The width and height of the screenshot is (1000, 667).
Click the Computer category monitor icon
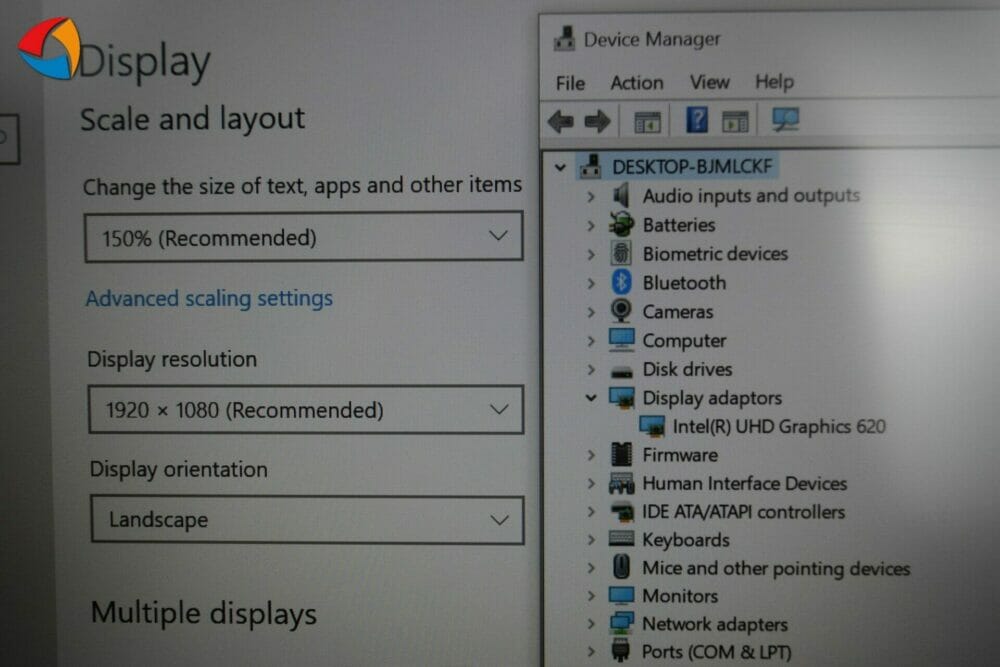[x=621, y=340]
